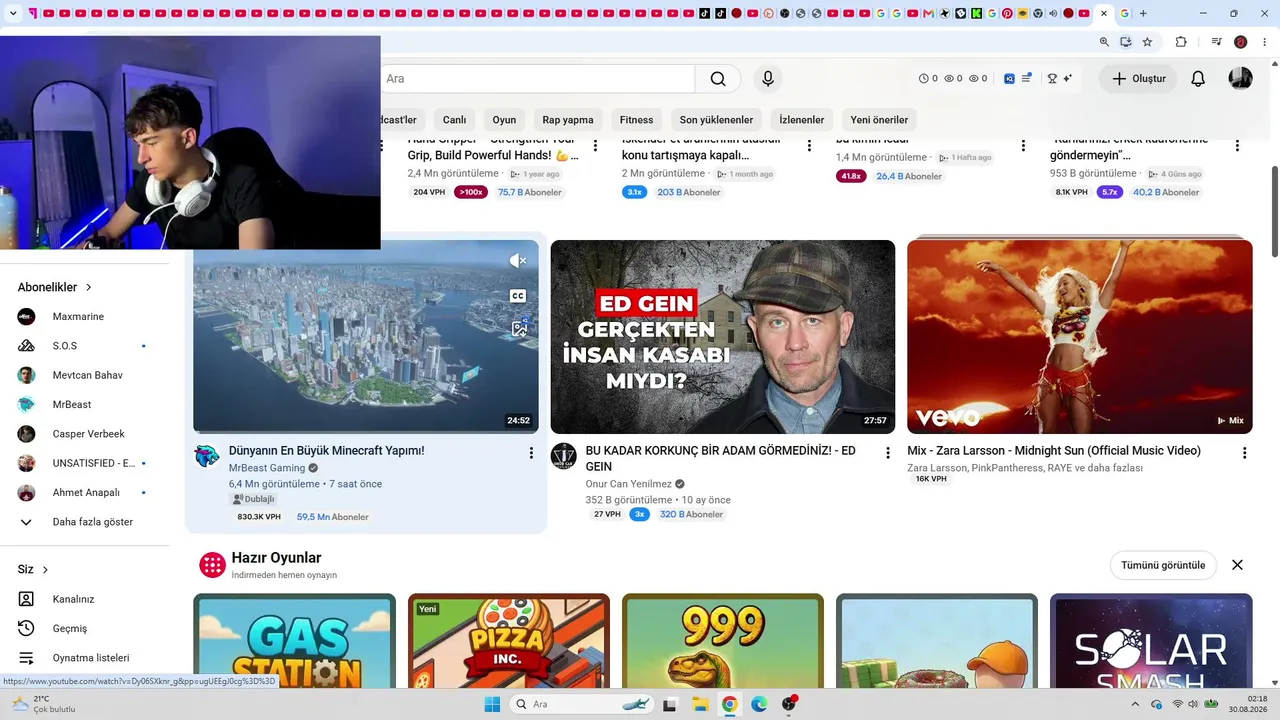
Task: Select the Son yüklenenler filter chip
Action: point(716,120)
